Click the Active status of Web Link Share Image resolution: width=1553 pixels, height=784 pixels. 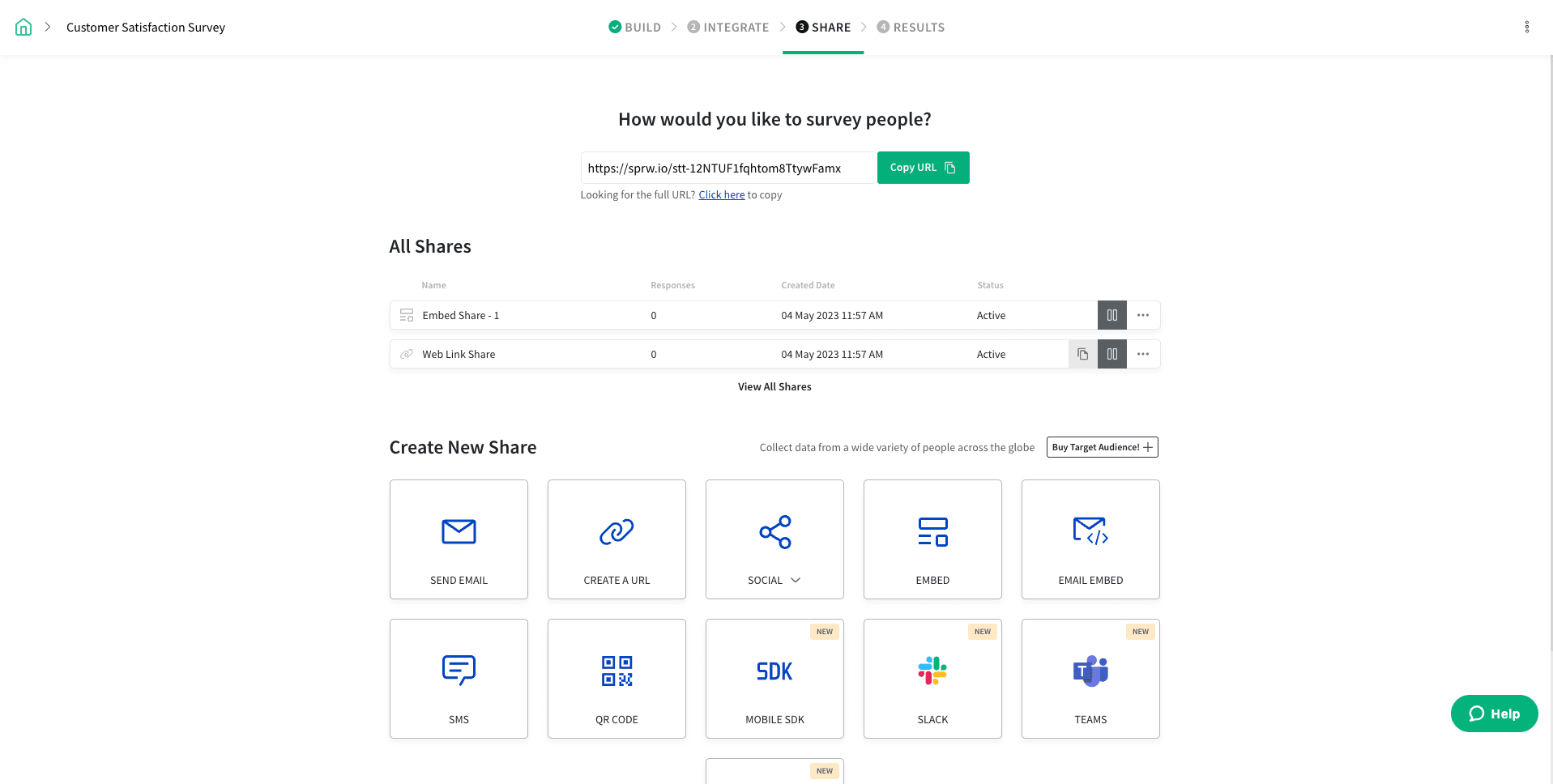tap(991, 355)
